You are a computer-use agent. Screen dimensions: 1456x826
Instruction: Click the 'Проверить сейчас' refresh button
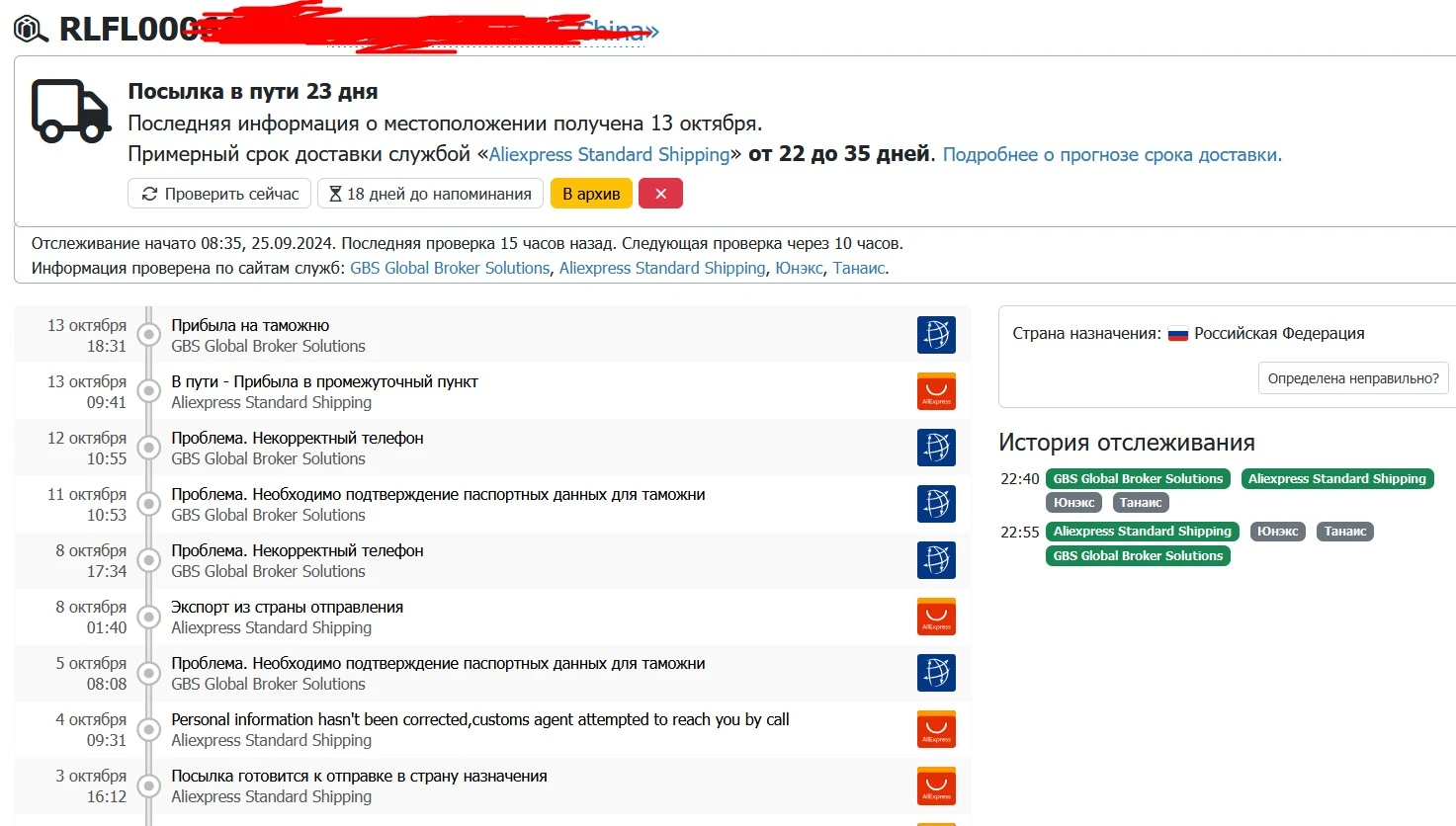point(219,194)
